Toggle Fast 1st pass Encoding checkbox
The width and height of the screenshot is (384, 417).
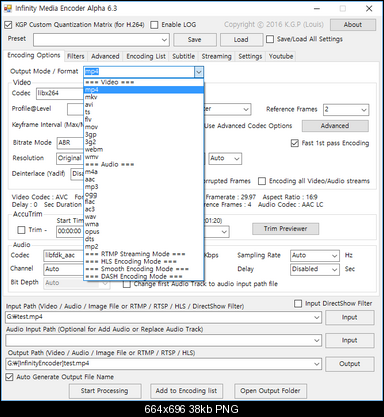click(x=295, y=143)
